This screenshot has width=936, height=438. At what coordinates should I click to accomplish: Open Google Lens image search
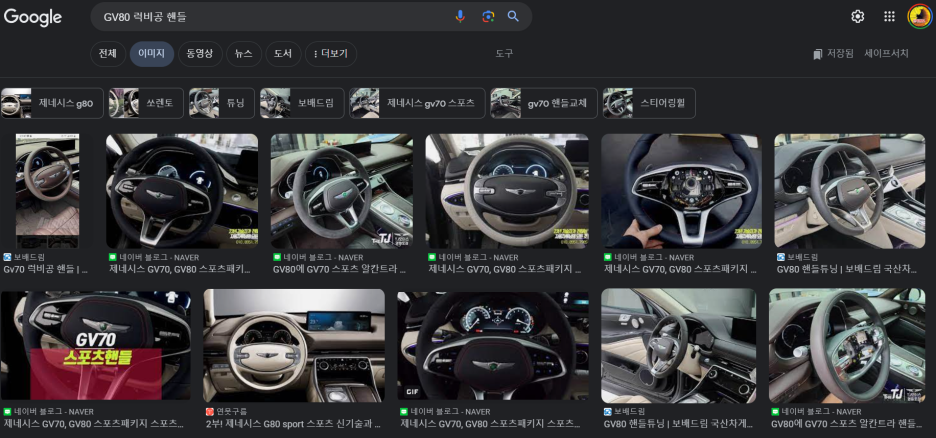tap(488, 17)
